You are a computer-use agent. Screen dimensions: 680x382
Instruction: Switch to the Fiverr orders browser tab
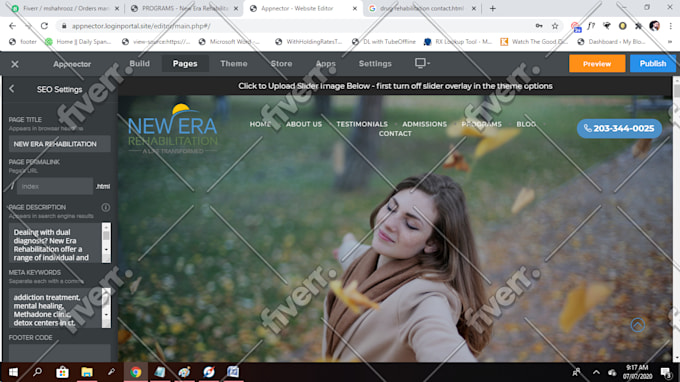65,8
